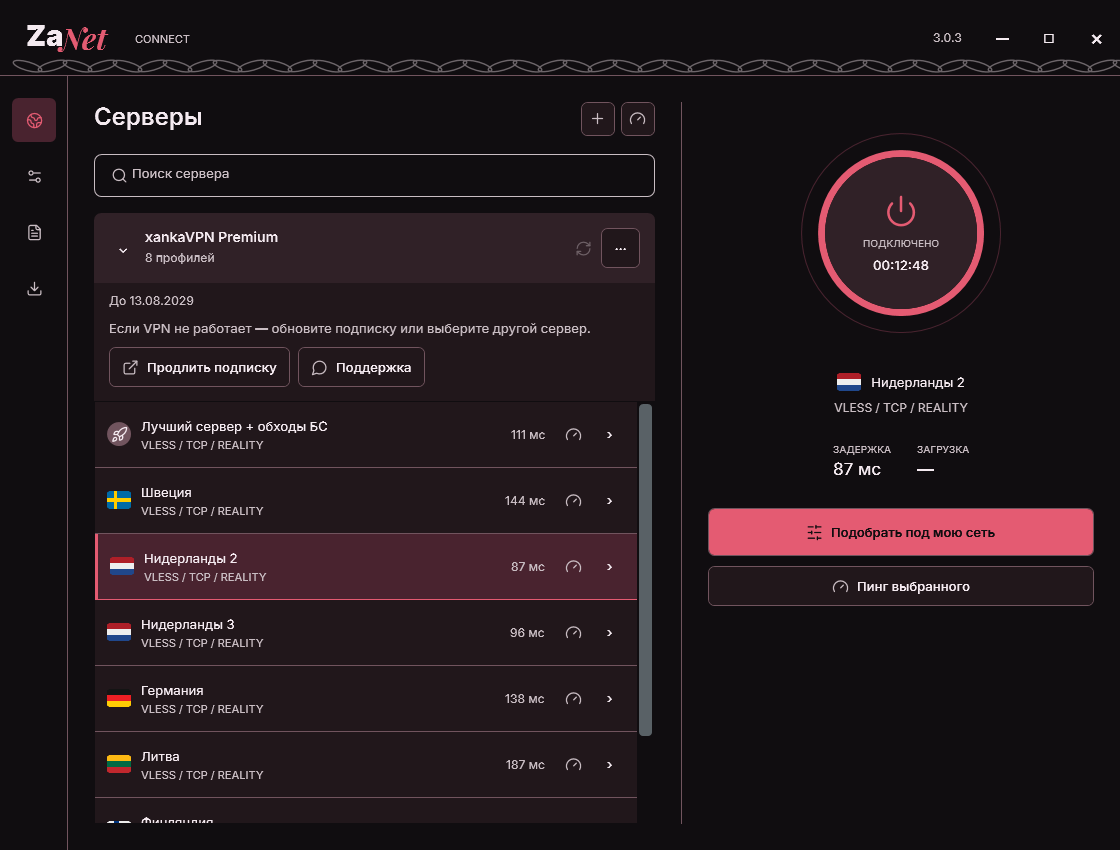This screenshot has width=1120, height=850.
Task: Click the version 3.0.3 label
Action: [947, 38]
